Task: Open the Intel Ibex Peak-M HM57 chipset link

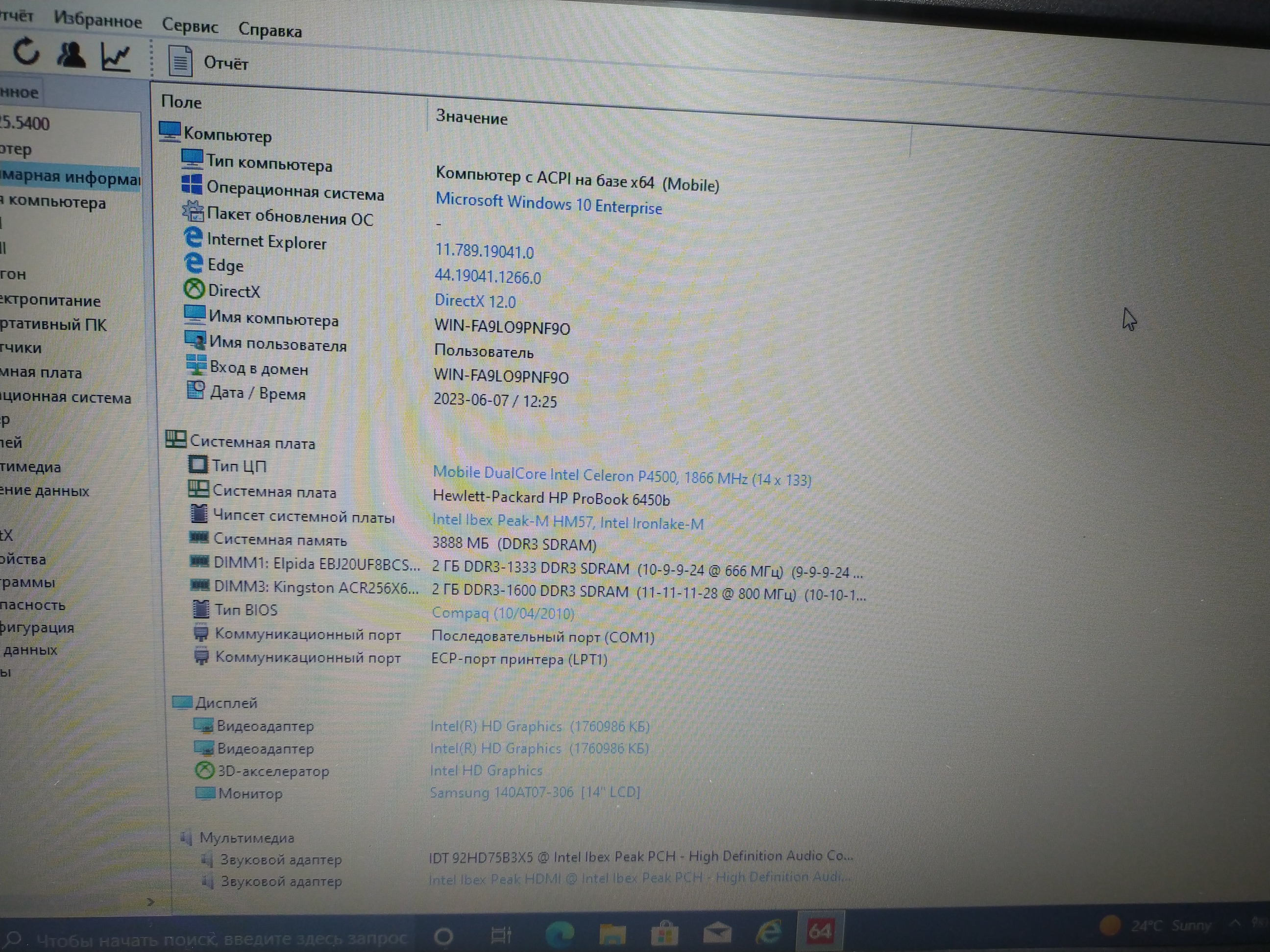Action: (568, 521)
